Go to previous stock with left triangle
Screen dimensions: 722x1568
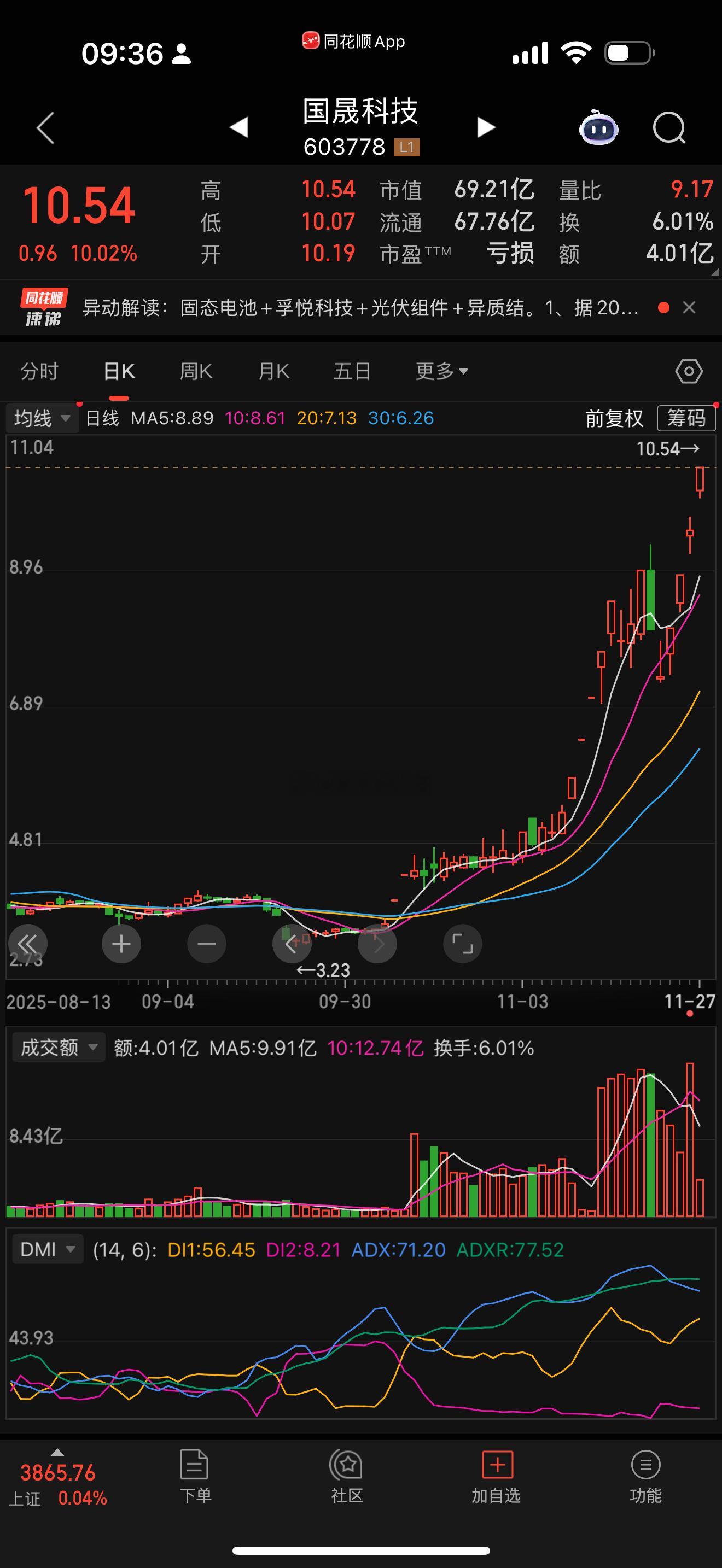point(238,127)
